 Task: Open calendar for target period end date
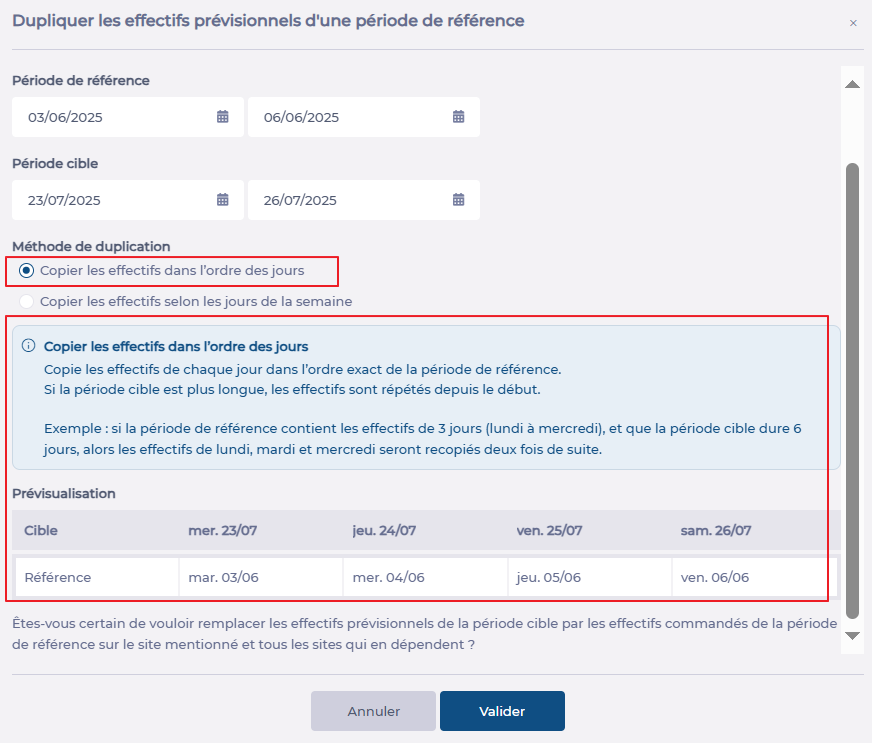click(459, 200)
